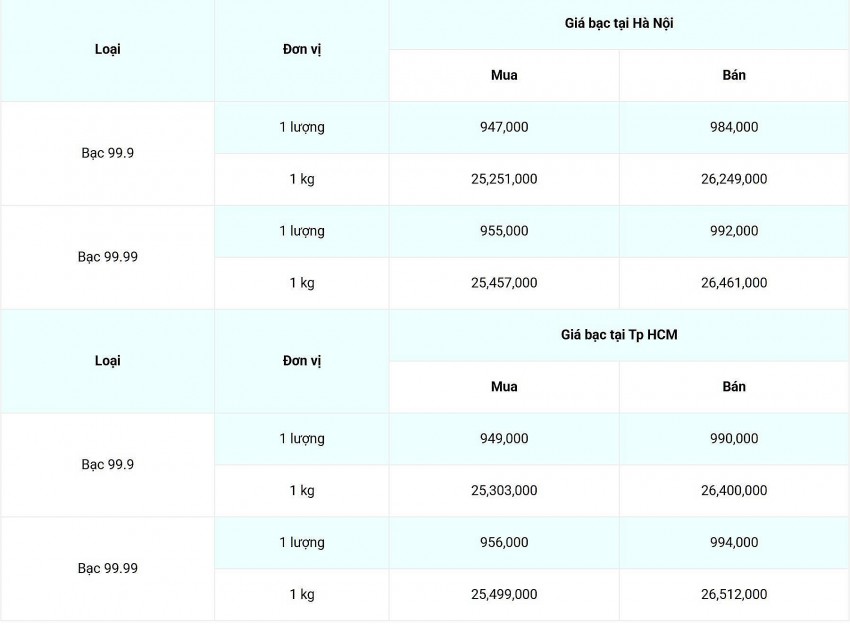Screen dimensions: 850x624
Task: Select the 956,000 buy price cell
Action: pos(504,543)
